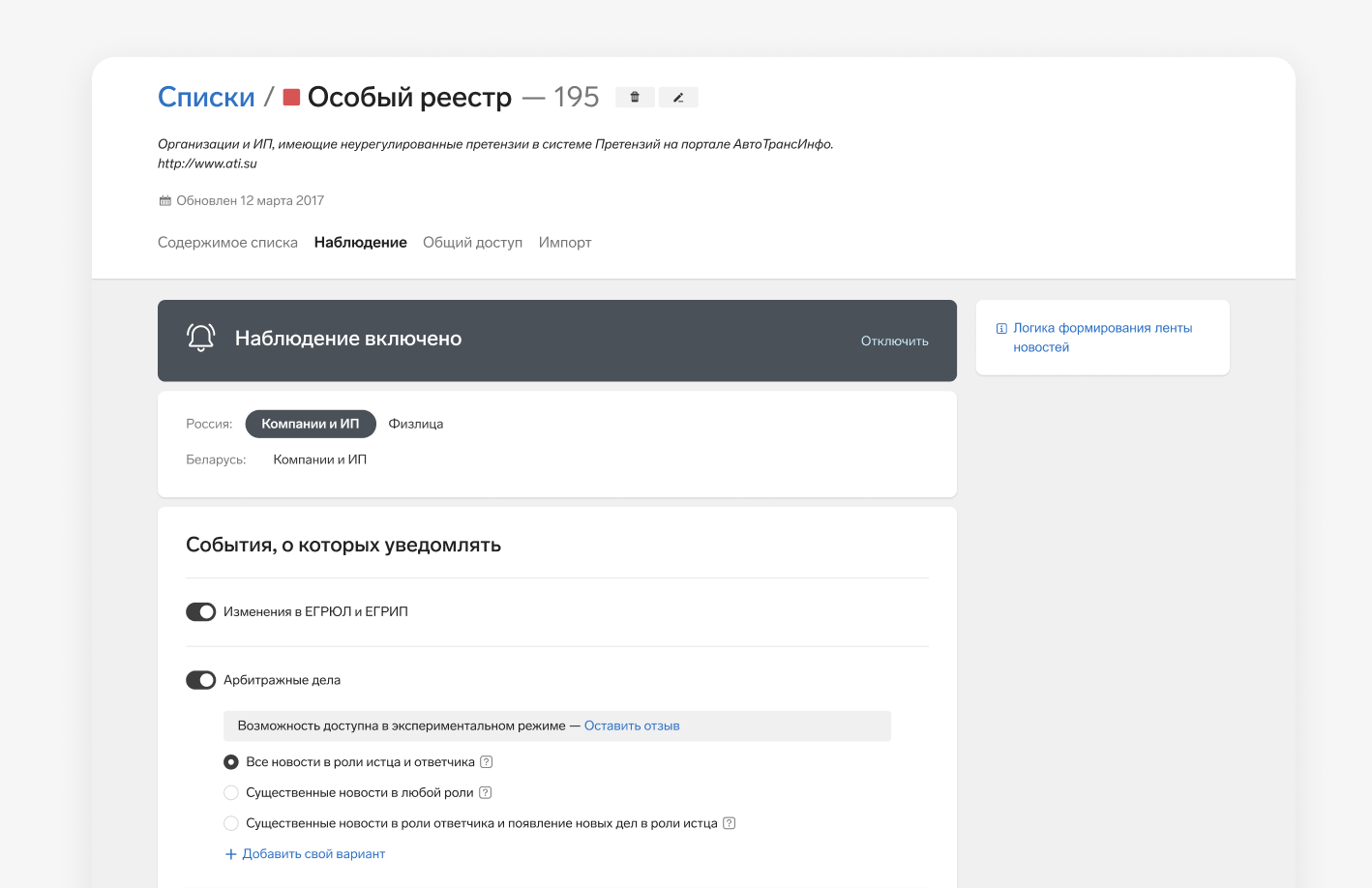Click calendar icon next to Обновлен date

(164, 201)
